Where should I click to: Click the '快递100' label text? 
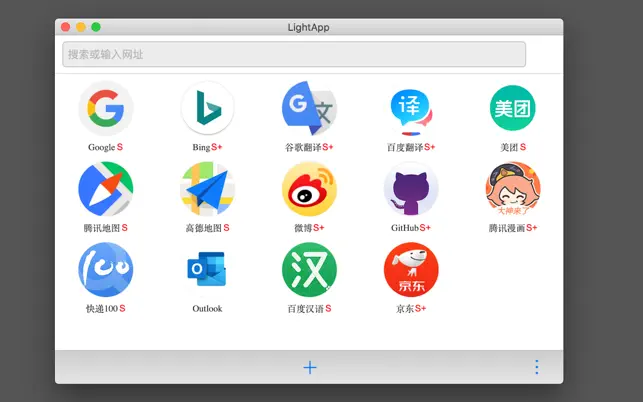pos(102,308)
